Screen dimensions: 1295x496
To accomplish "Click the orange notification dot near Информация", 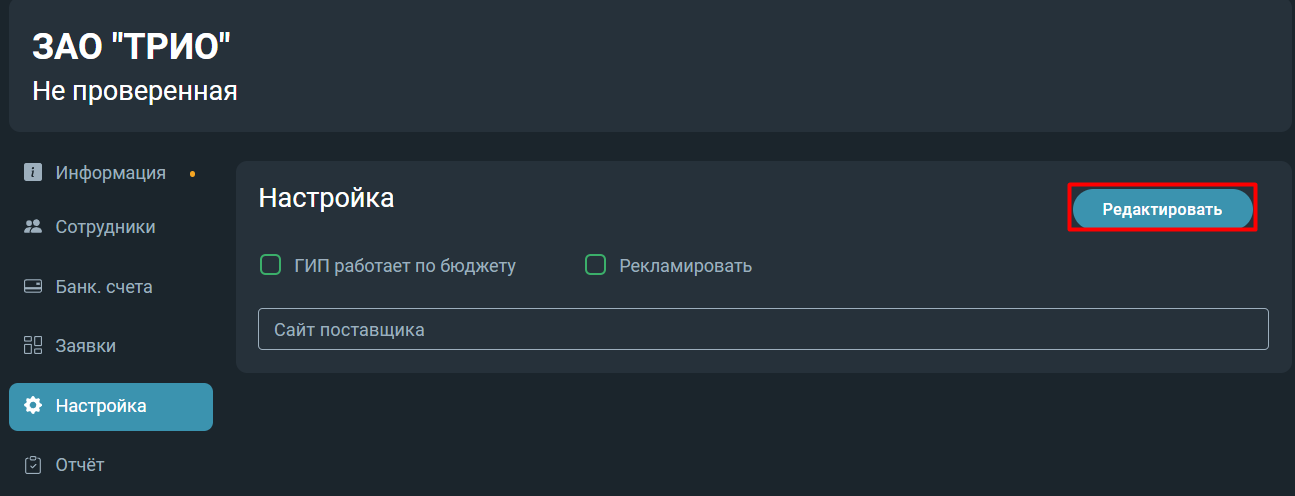I will click(x=193, y=174).
